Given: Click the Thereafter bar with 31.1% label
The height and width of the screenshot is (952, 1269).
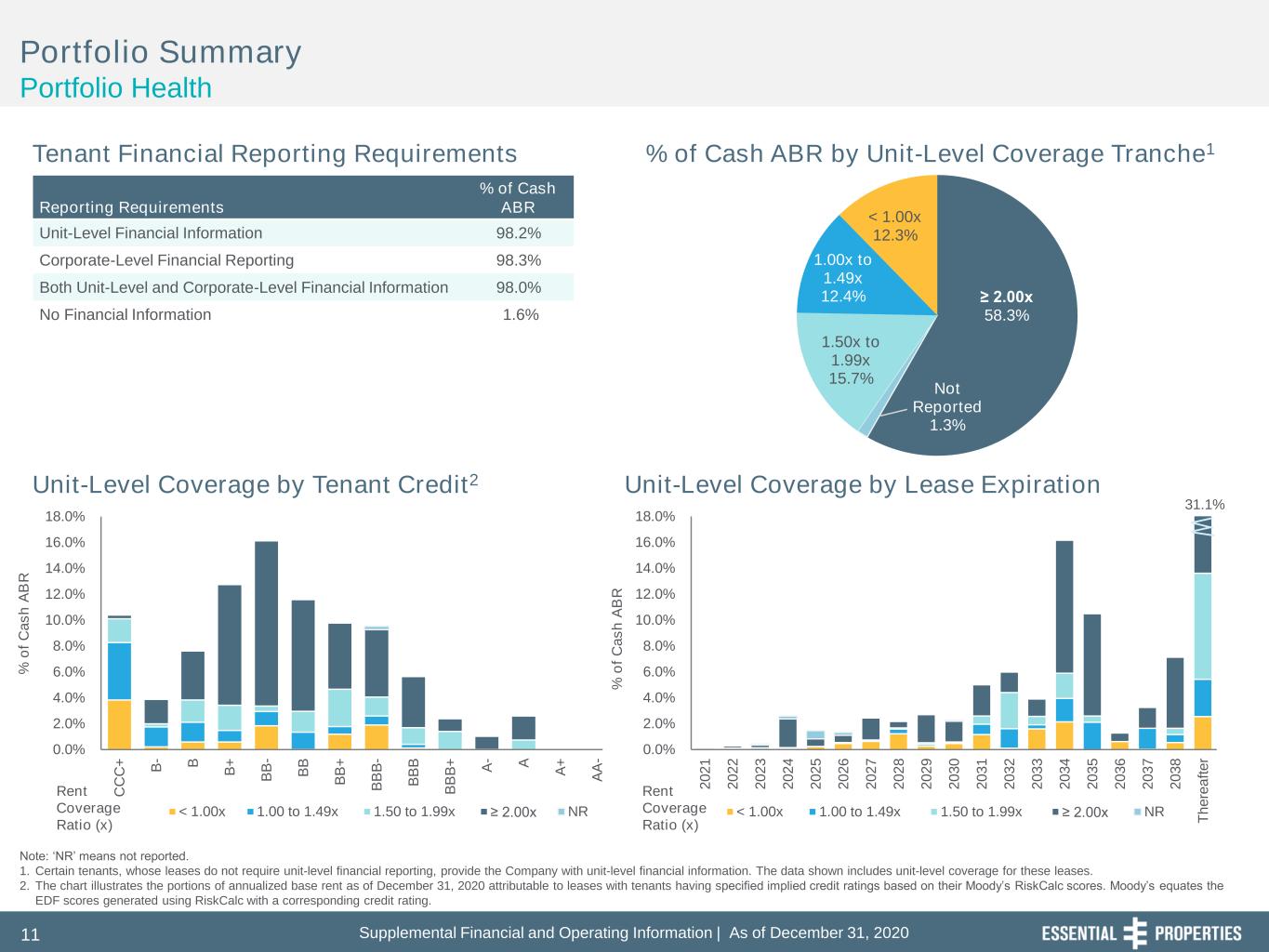Looking at the screenshot, I should coord(1203,632).
